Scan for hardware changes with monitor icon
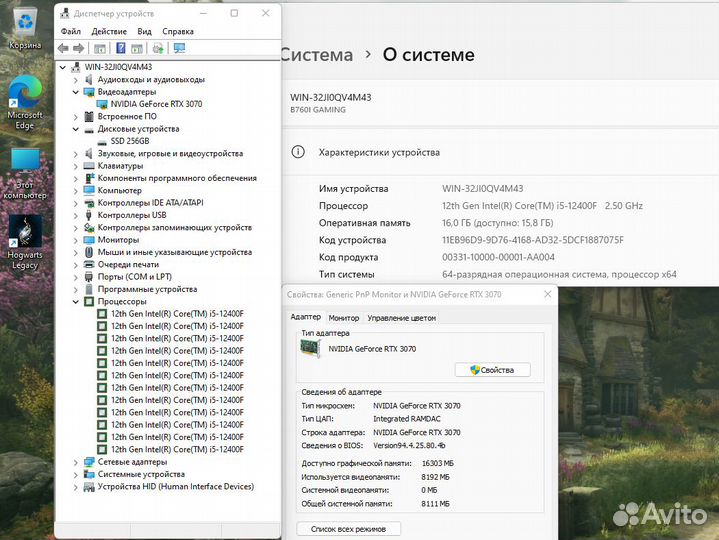 (179, 48)
